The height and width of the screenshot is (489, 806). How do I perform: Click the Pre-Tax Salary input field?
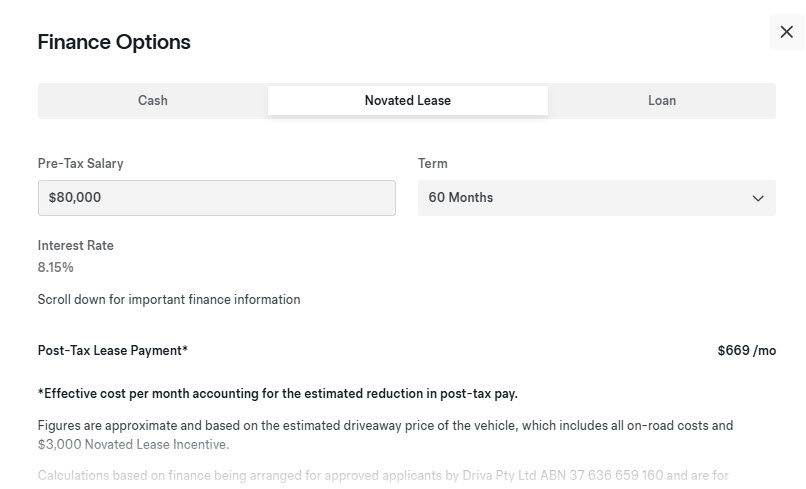pyautogui.click(x=216, y=197)
